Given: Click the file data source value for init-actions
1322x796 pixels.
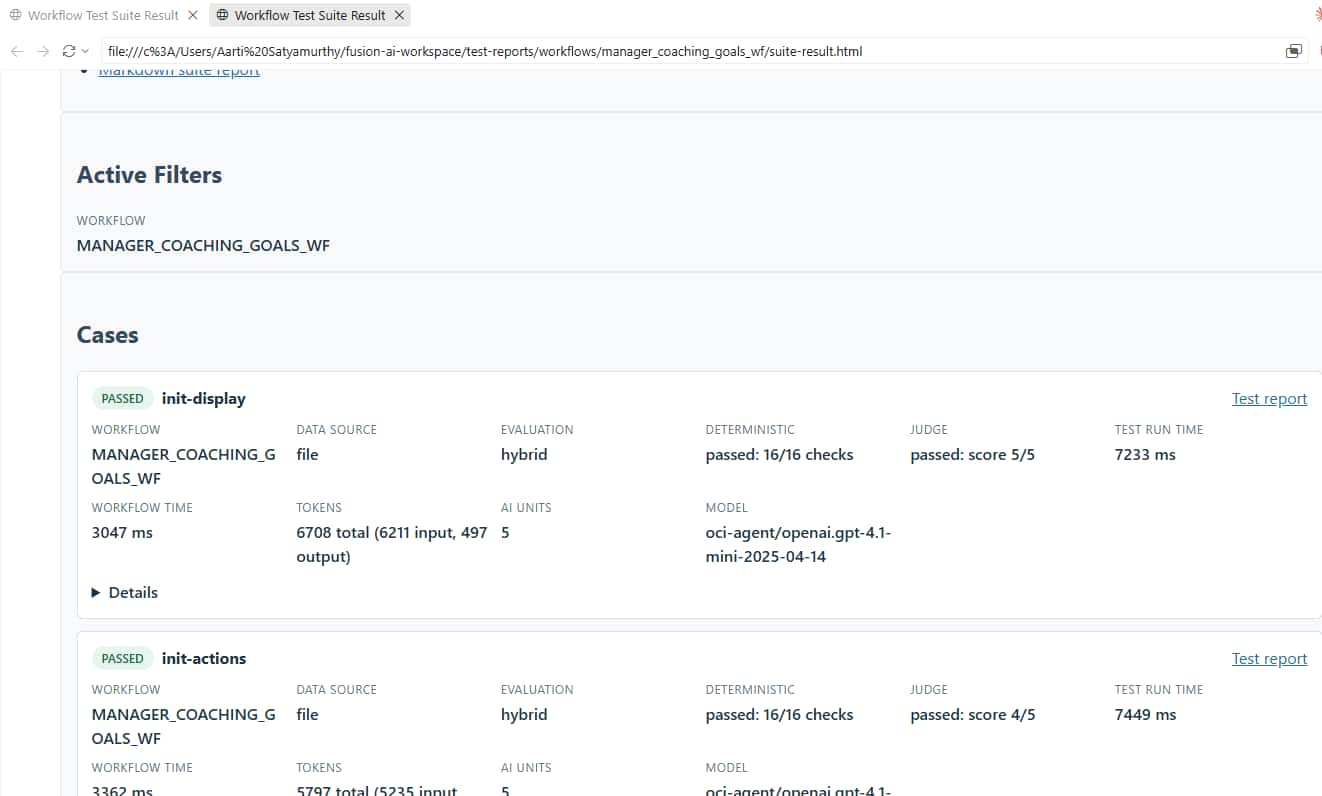Looking at the screenshot, I should pos(307,714).
